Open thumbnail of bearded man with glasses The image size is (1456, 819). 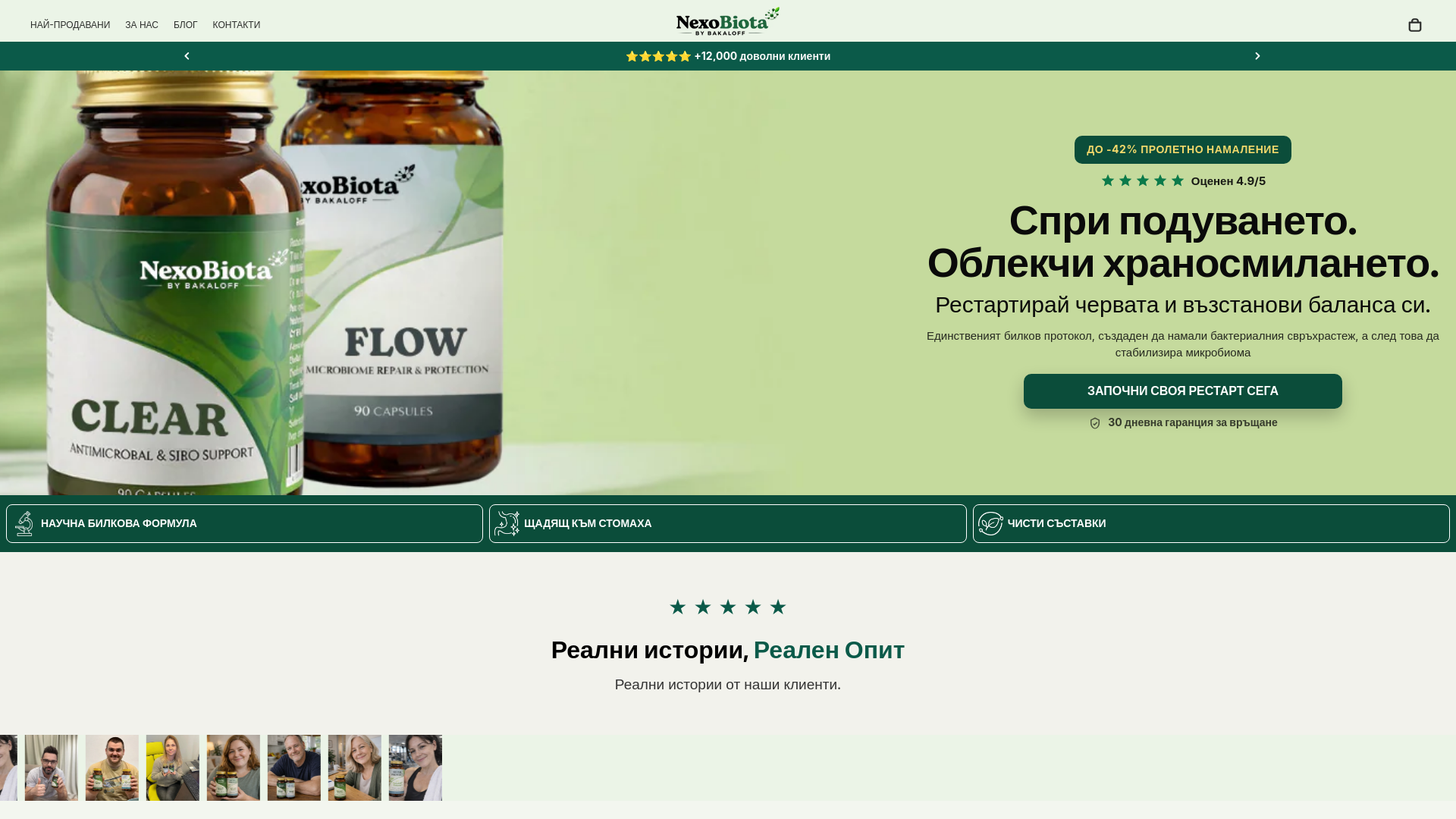coord(52,767)
